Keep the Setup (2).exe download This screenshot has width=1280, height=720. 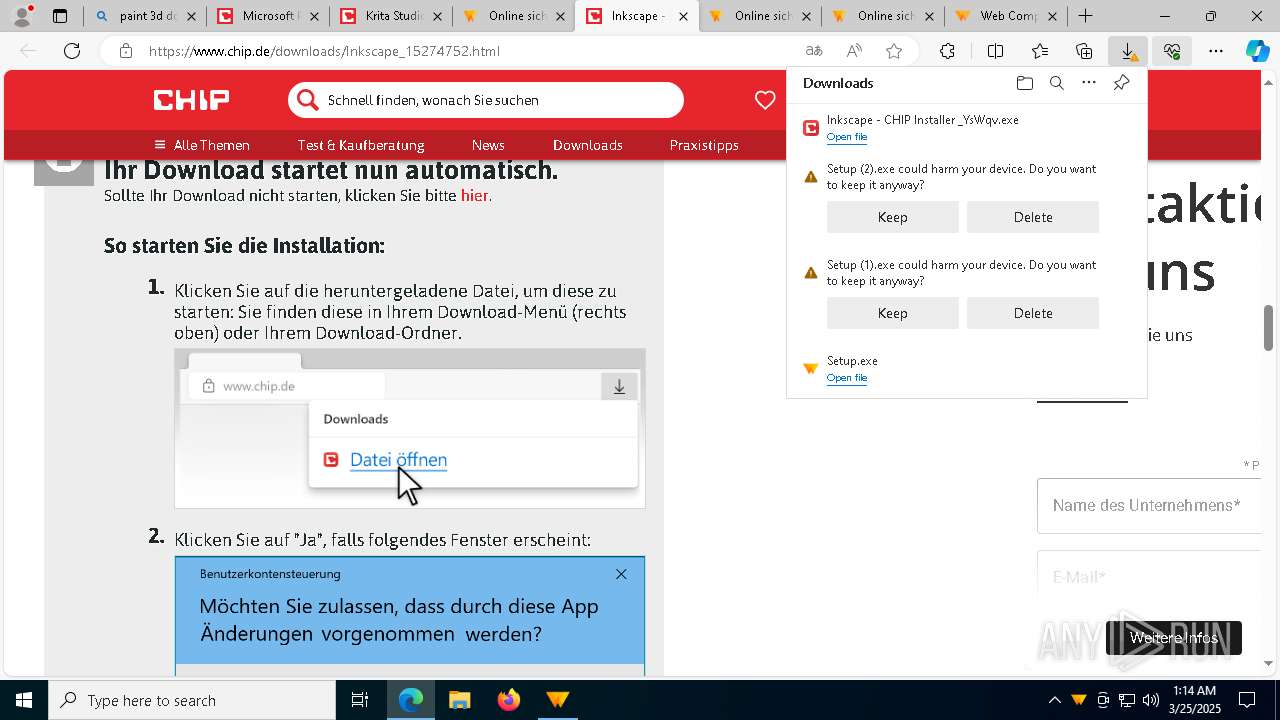893,217
